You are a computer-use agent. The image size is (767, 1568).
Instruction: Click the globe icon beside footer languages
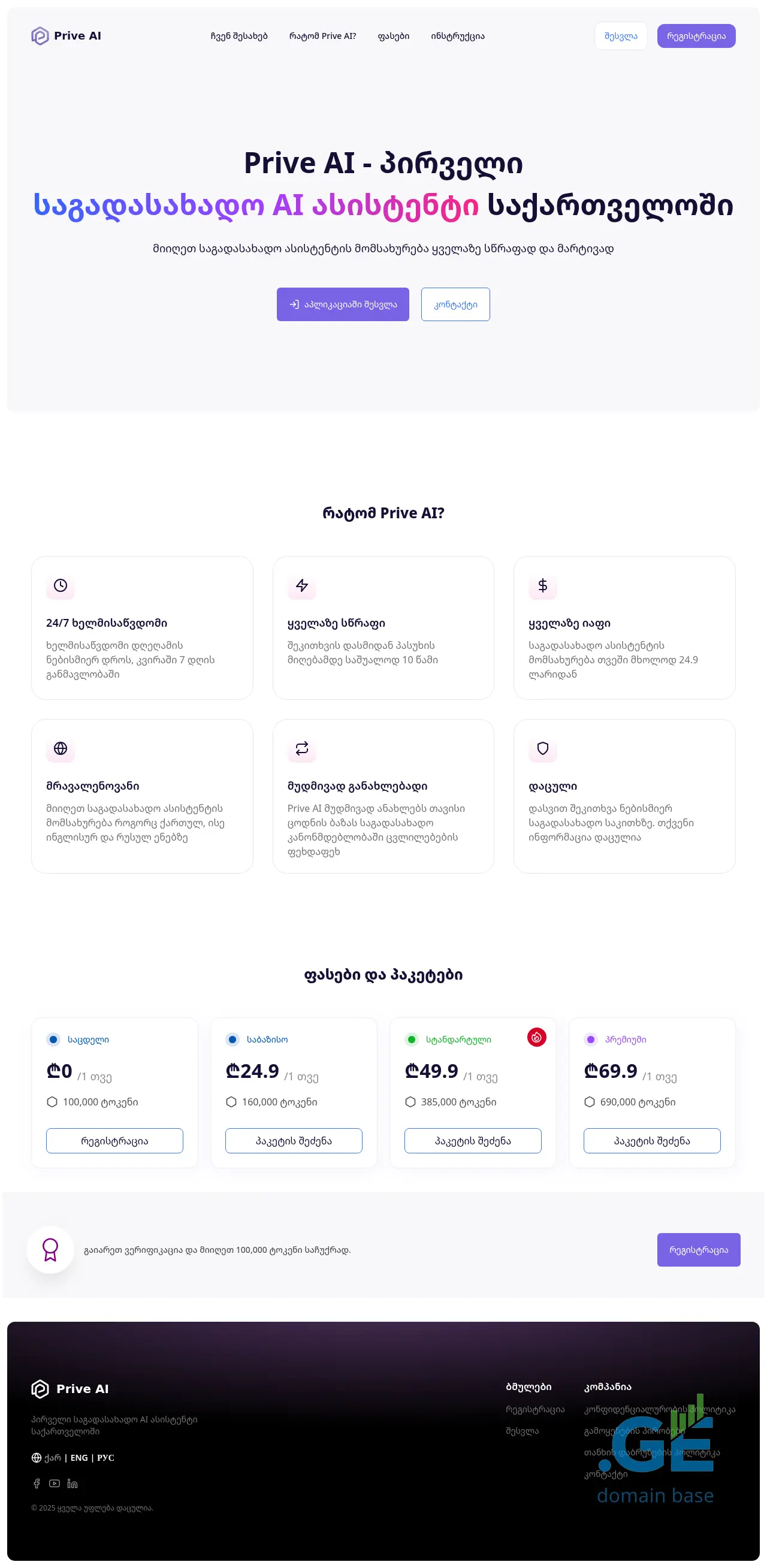tap(37, 1458)
